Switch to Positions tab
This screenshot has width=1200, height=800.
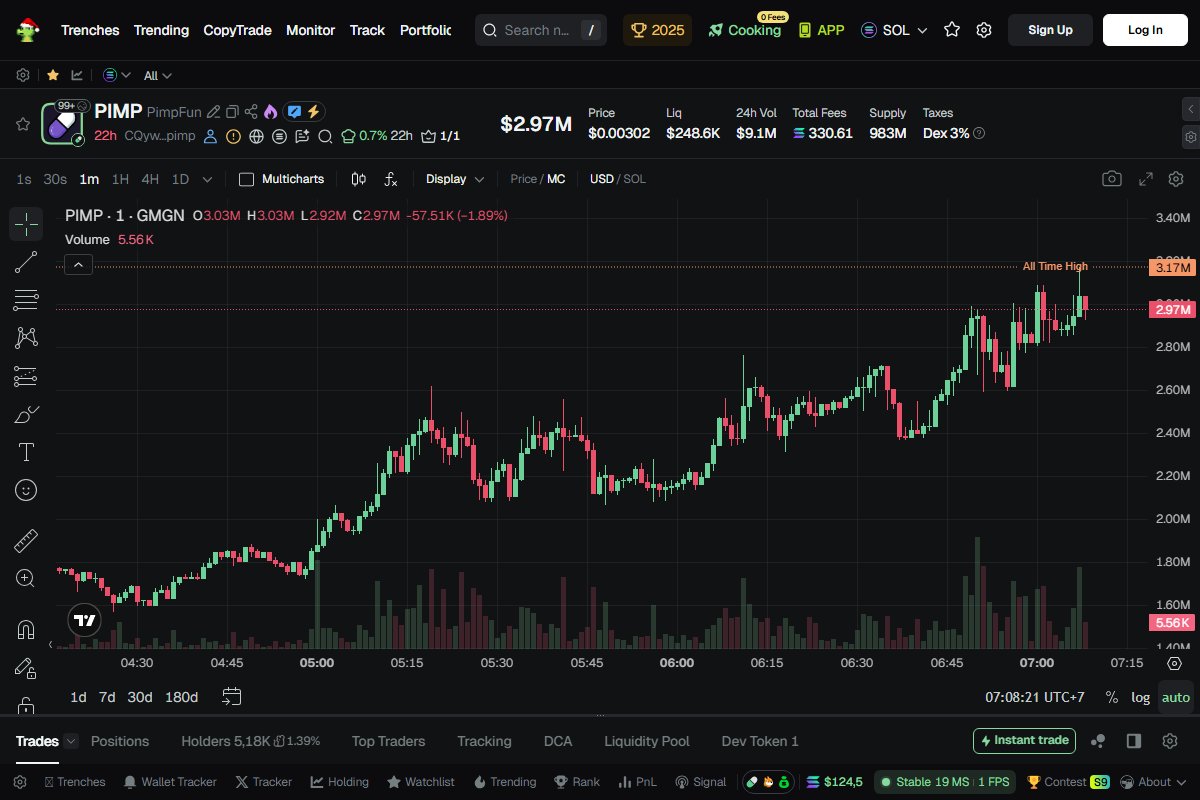click(x=120, y=741)
